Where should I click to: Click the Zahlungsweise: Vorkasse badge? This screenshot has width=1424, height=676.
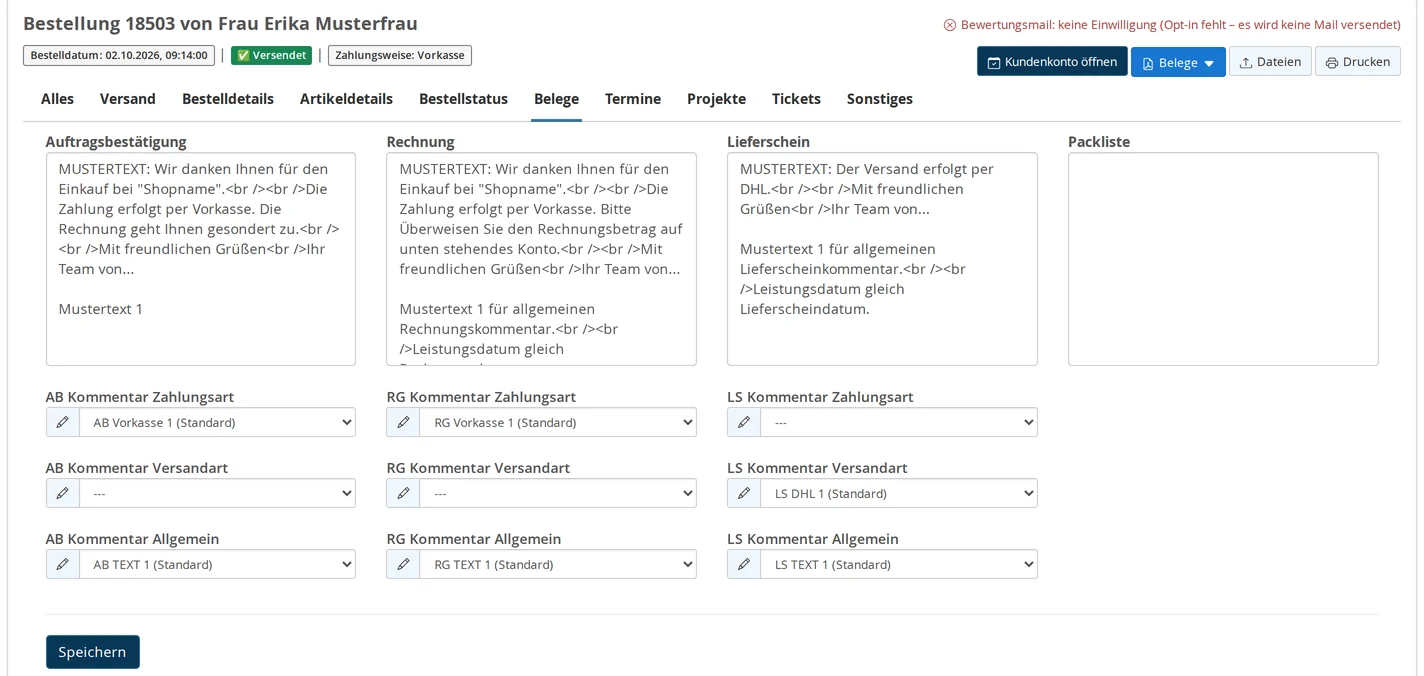click(400, 56)
